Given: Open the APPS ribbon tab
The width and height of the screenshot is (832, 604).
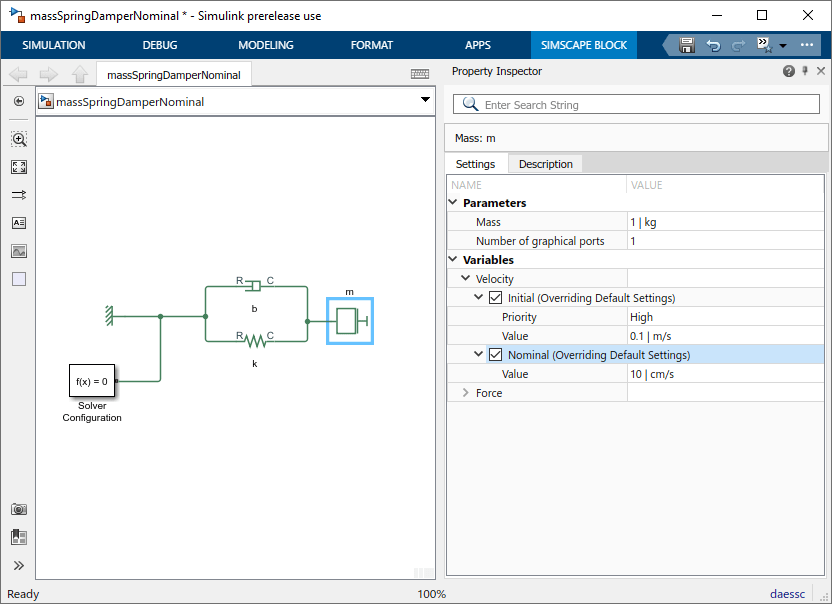Looking at the screenshot, I should (478, 45).
